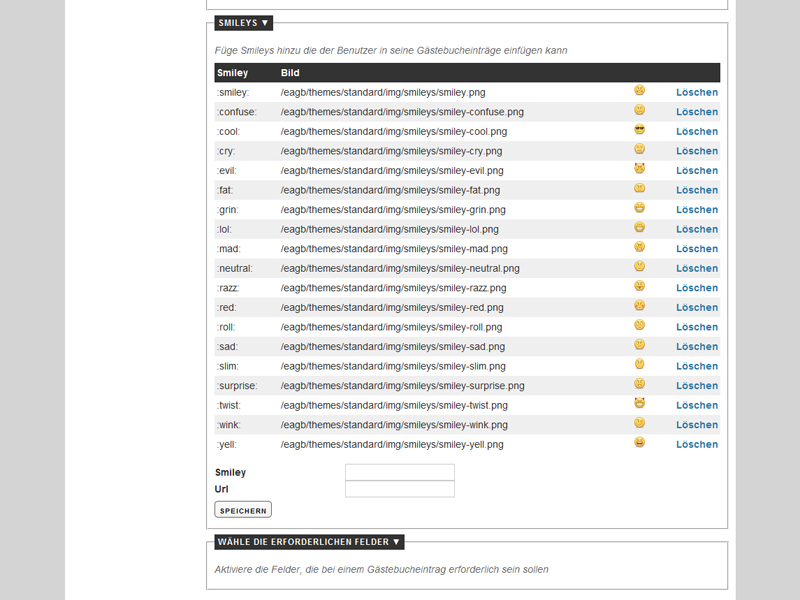The image size is (800, 600).
Task: Click the :sad: emoticon image
Action: (x=639, y=344)
